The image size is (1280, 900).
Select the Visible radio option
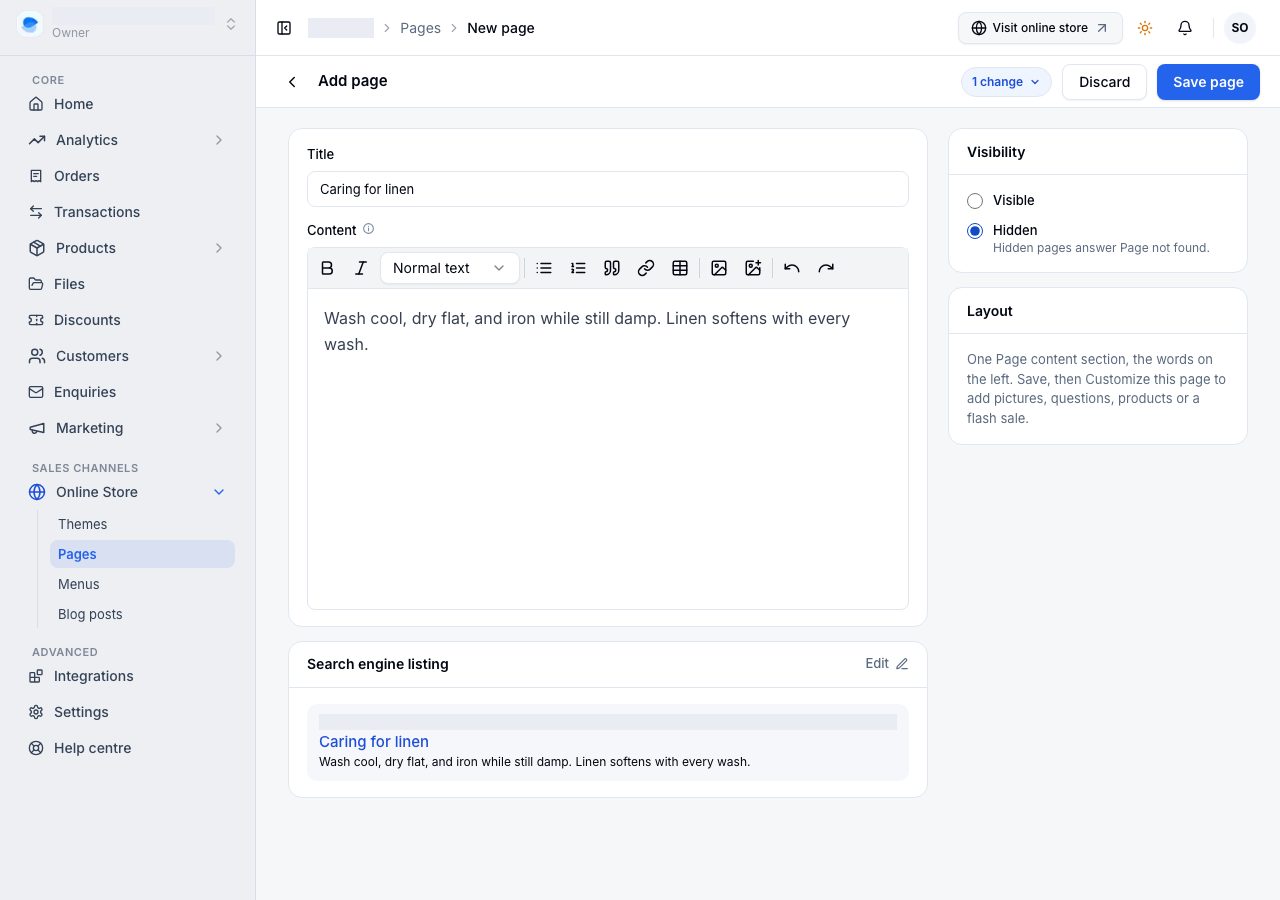tap(975, 201)
